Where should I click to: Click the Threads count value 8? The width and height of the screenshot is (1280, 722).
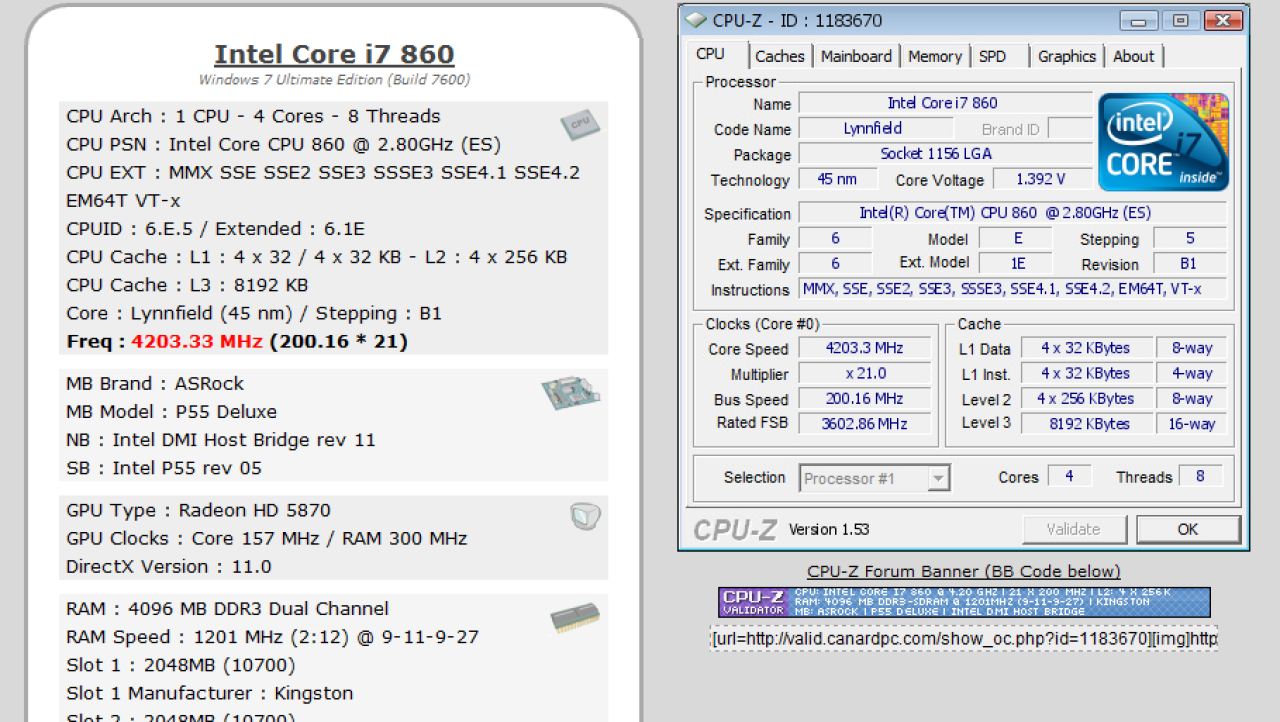point(1200,476)
